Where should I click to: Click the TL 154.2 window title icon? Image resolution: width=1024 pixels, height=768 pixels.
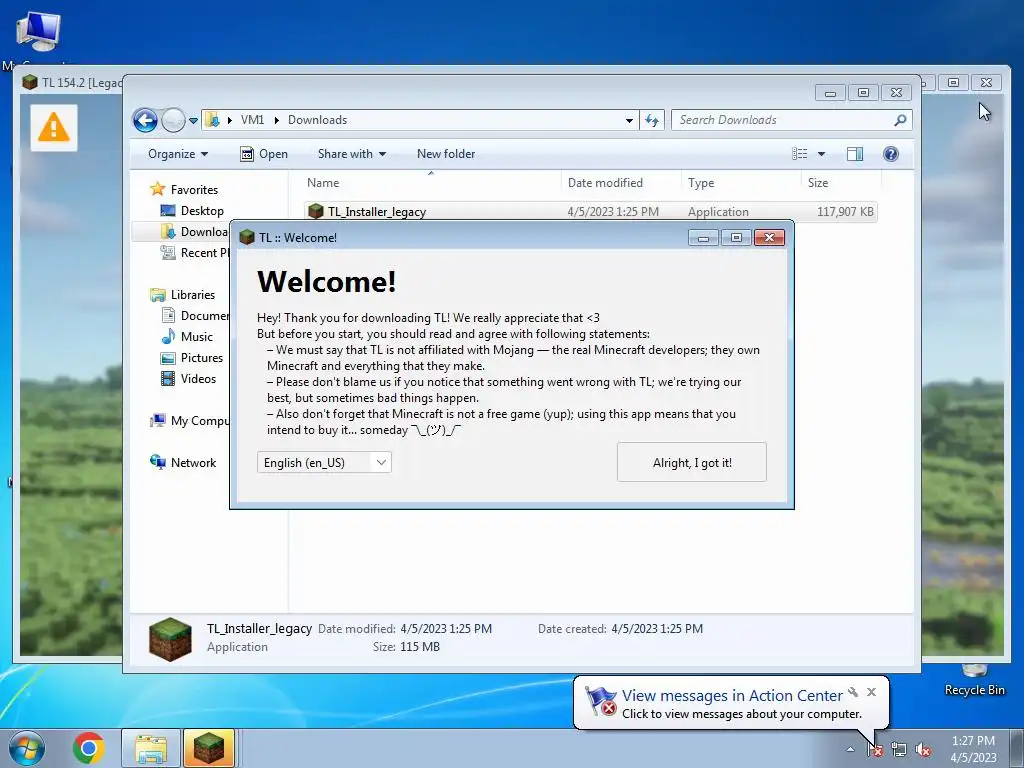point(29,82)
